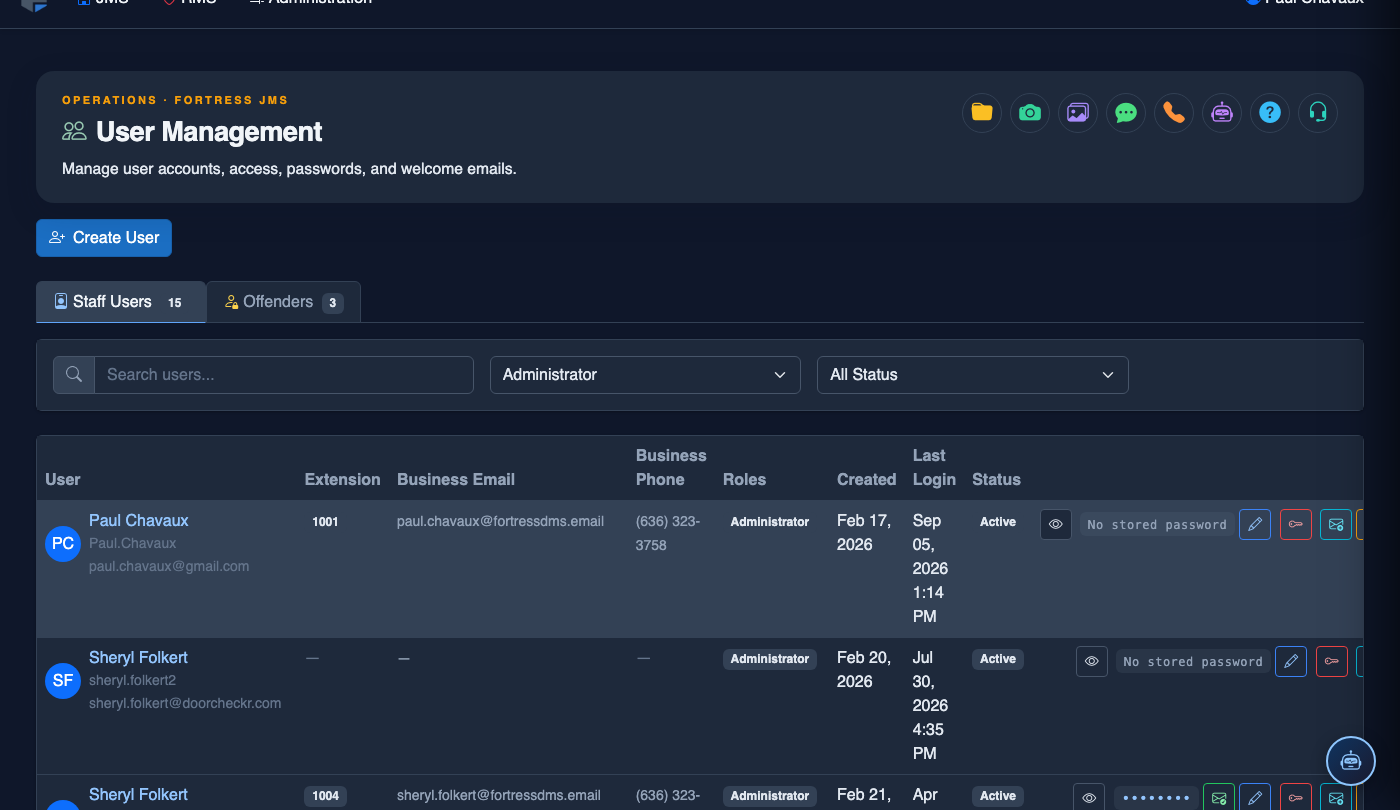1400x810 pixels.
Task: Open the Paul Chavaux user link
Action: pos(138,521)
